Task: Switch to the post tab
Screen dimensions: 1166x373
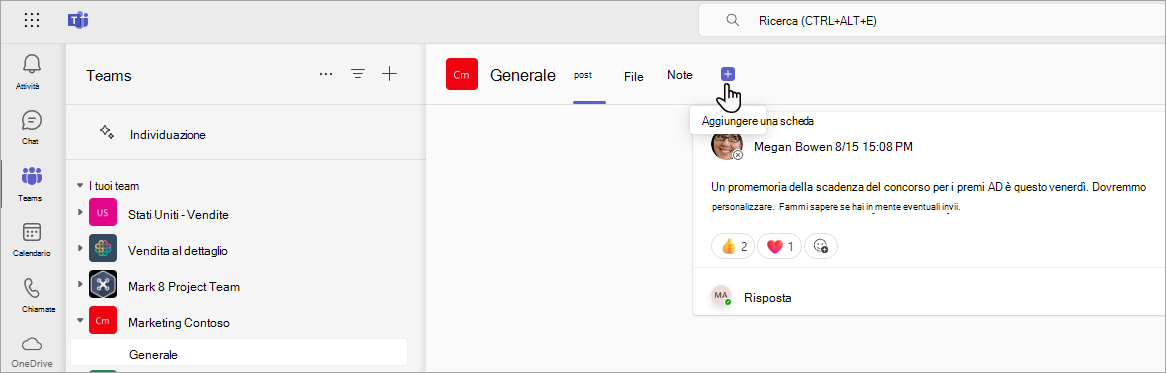Action: pos(583,75)
